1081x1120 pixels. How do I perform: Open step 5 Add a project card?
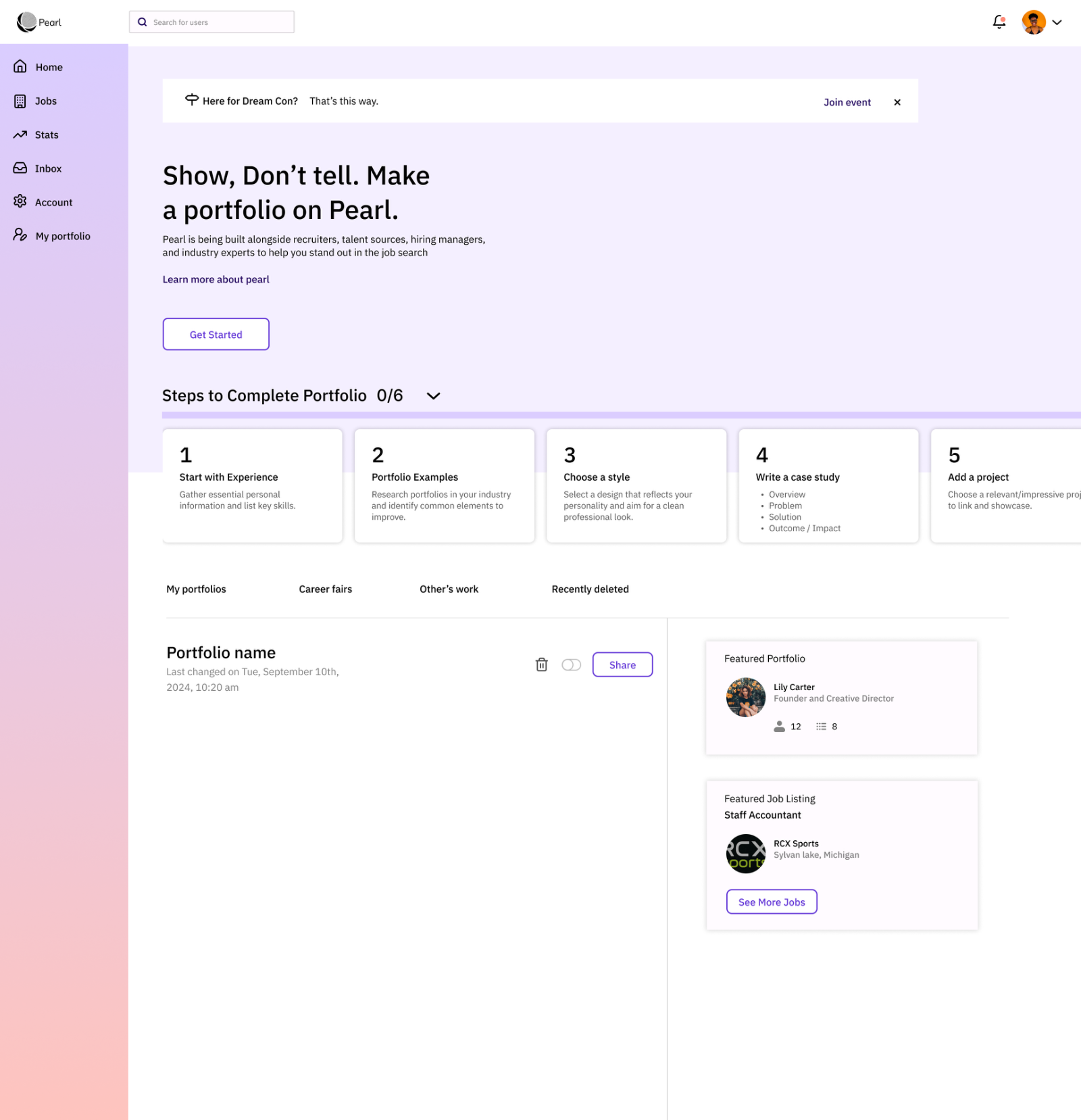coord(1006,486)
